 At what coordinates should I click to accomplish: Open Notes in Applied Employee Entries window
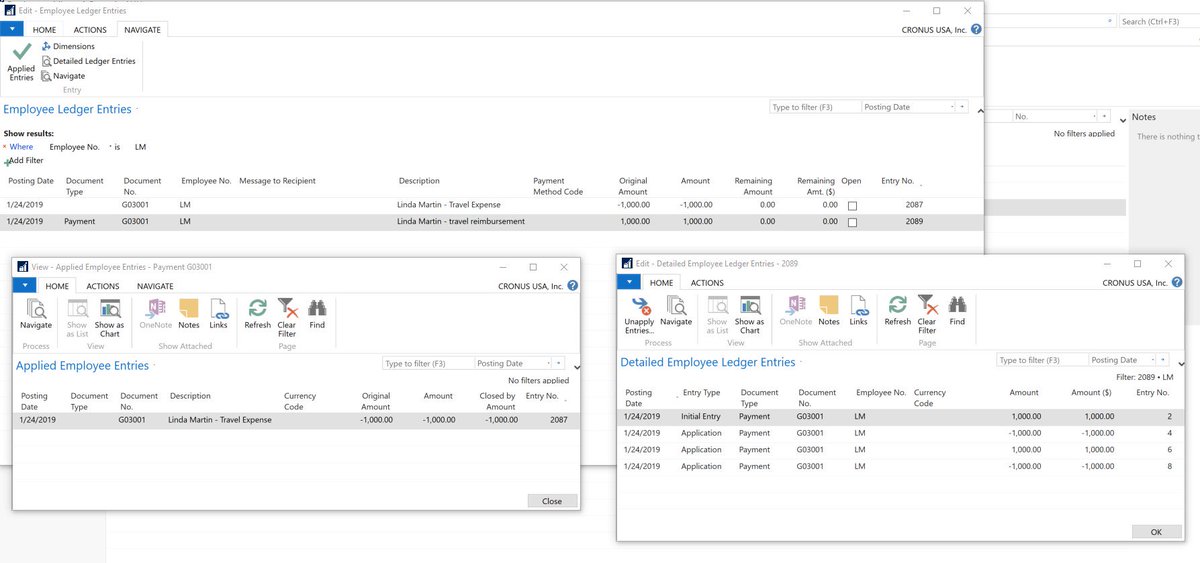[189, 313]
